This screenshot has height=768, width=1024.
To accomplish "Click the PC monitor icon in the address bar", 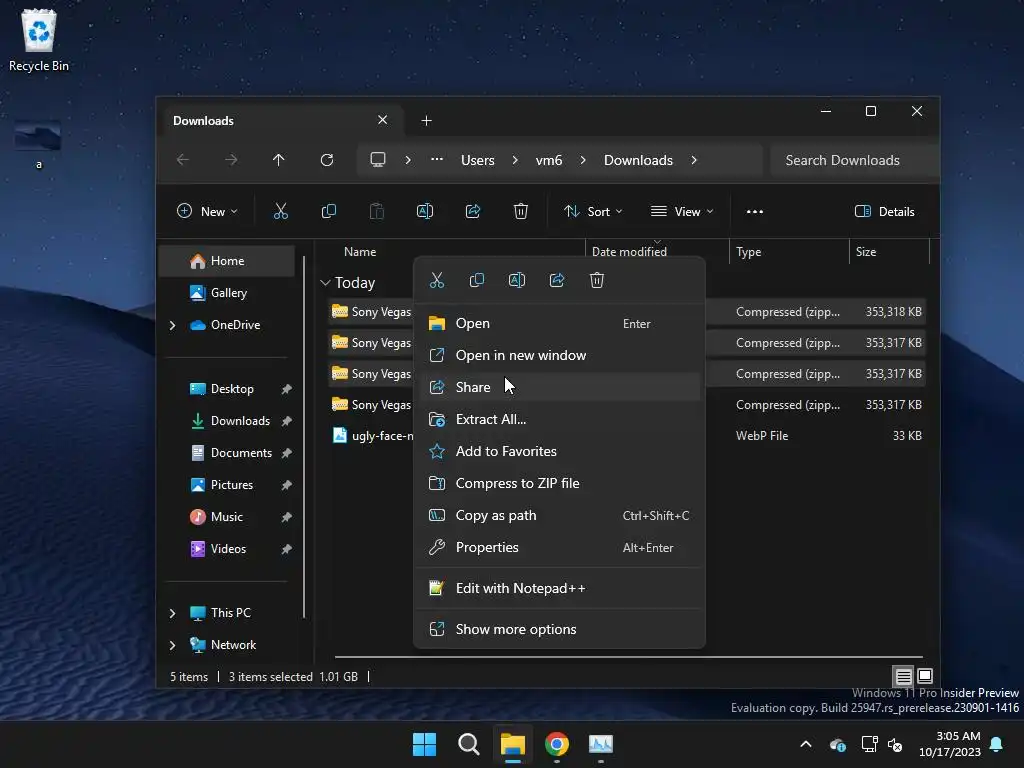I will [x=377, y=160].
